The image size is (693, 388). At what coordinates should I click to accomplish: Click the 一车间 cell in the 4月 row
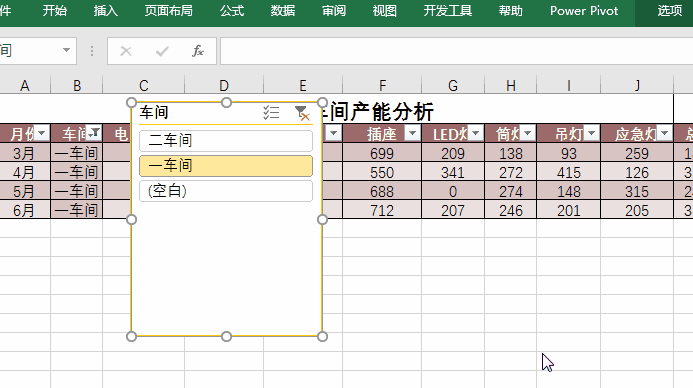pos(76,172)
